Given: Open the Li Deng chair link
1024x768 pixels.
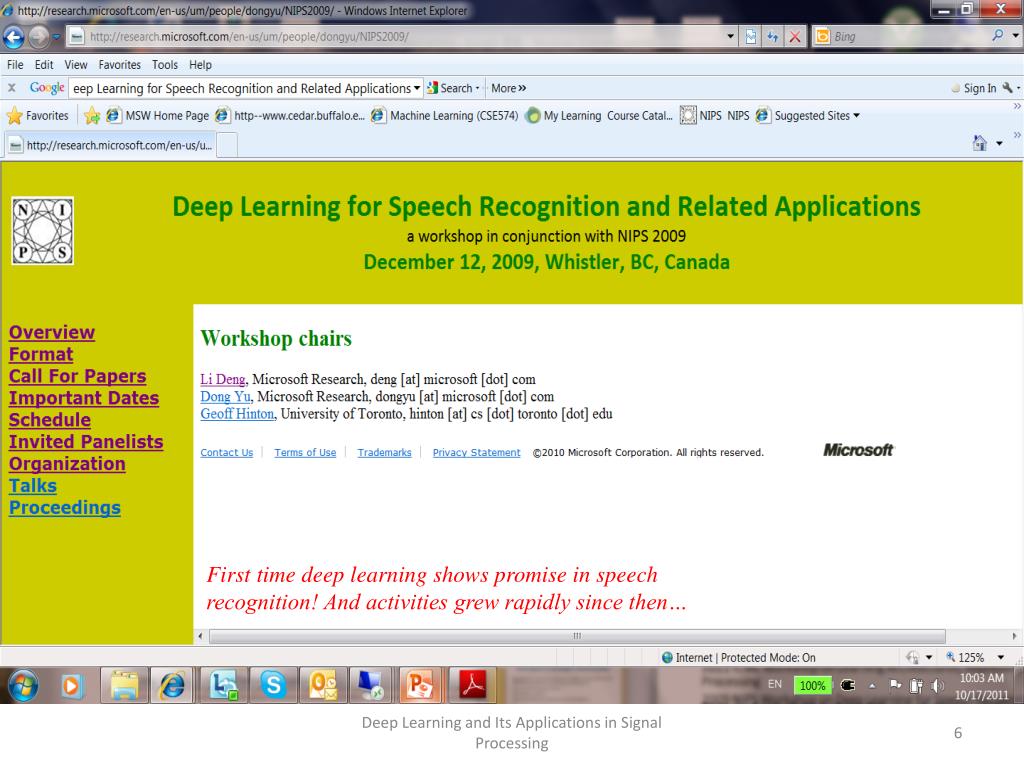Looking at the screenshot, I should [x=223, y=379].
